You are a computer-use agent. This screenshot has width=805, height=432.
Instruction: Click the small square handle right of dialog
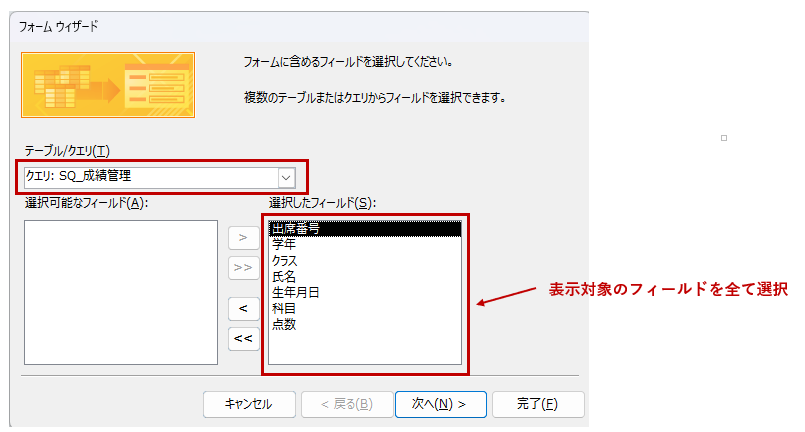tap(724, 138)
